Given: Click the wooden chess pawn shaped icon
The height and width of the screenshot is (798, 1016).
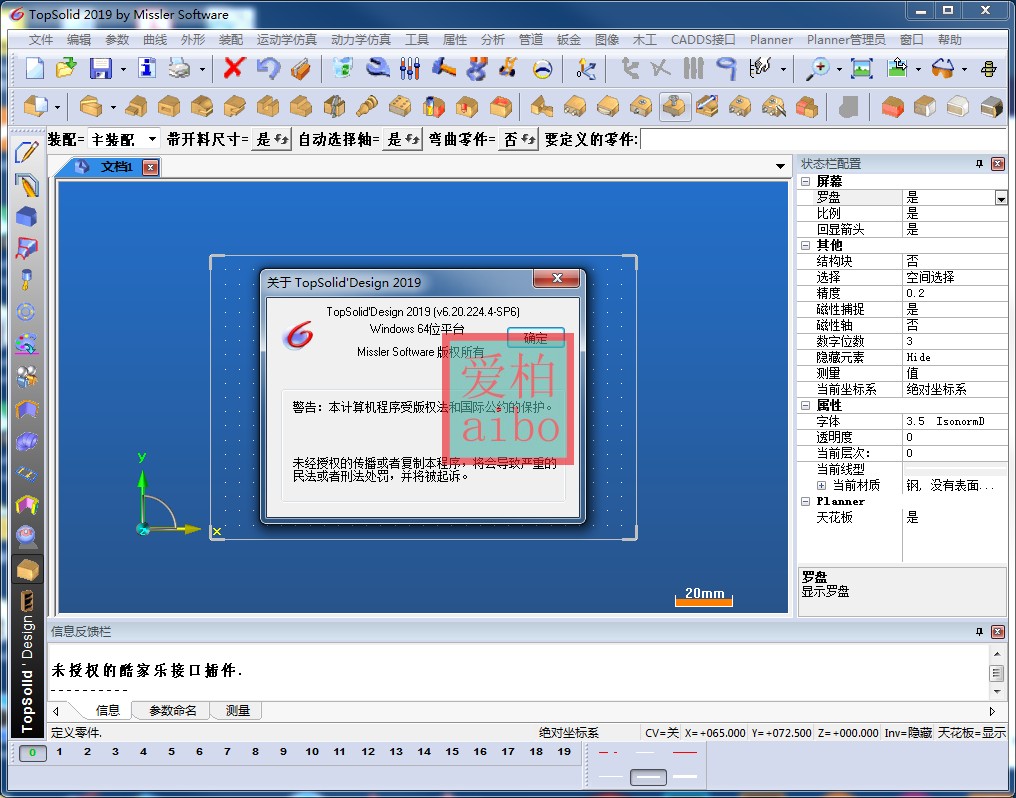Looking at the screenshot, I should (367, 106).
